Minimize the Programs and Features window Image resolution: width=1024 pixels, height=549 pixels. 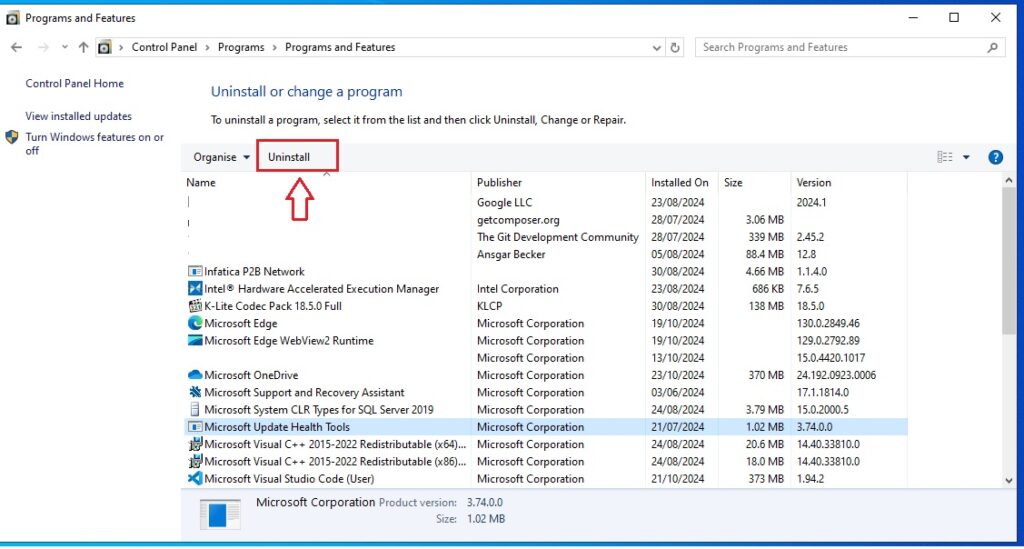(913, 18)
